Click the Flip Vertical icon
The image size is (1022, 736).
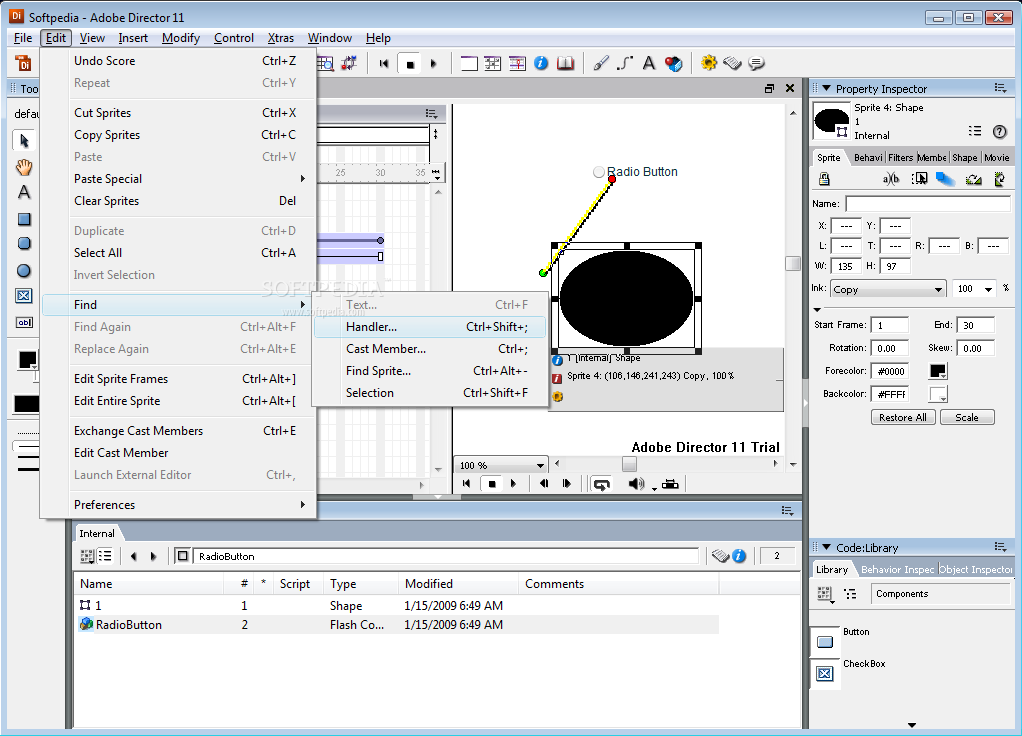coord(999,179)
